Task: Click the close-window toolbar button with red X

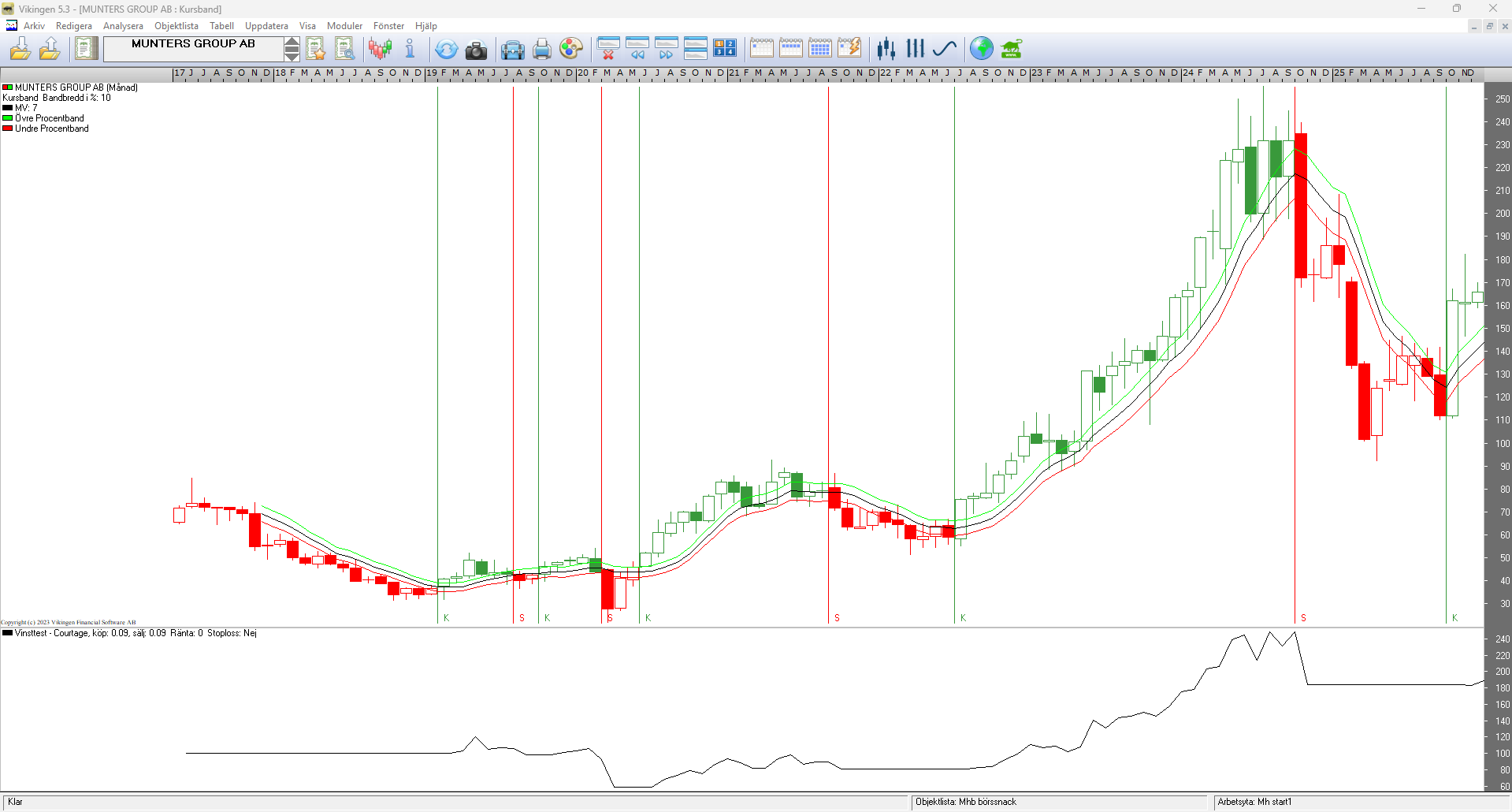Action: [608, 49]
